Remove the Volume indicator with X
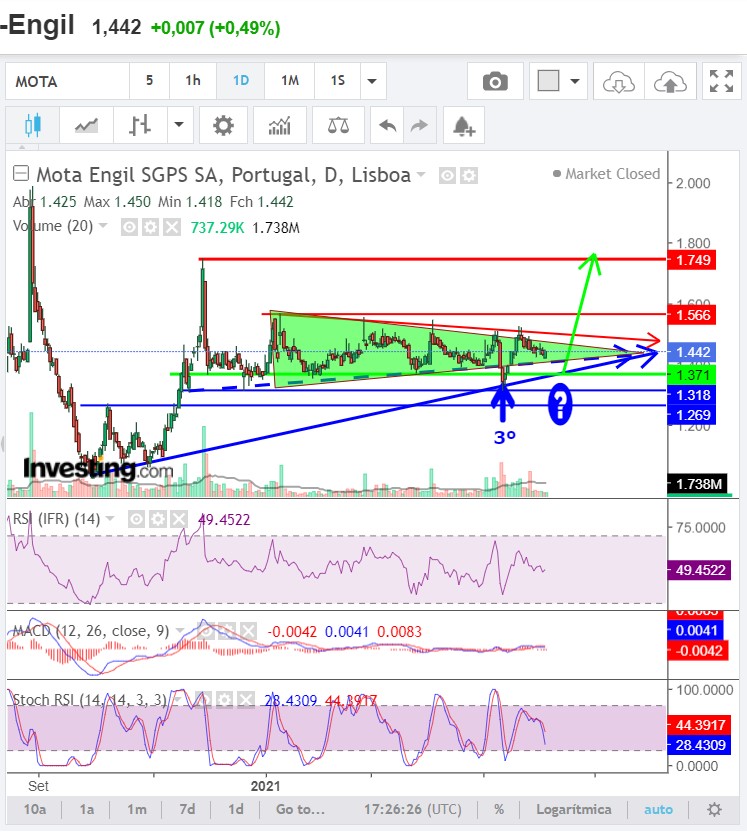This screenshot has height=832, width=747. 172,228
